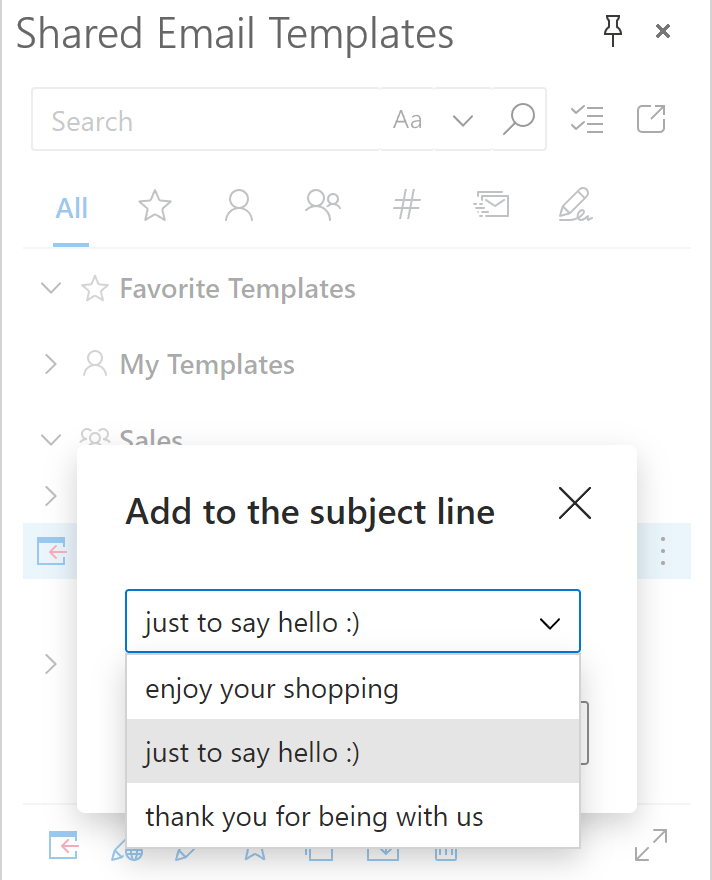This screenshot has width=712, height=880.
Task: Click the open-in-new-window icon
Action: coord(651,119)
